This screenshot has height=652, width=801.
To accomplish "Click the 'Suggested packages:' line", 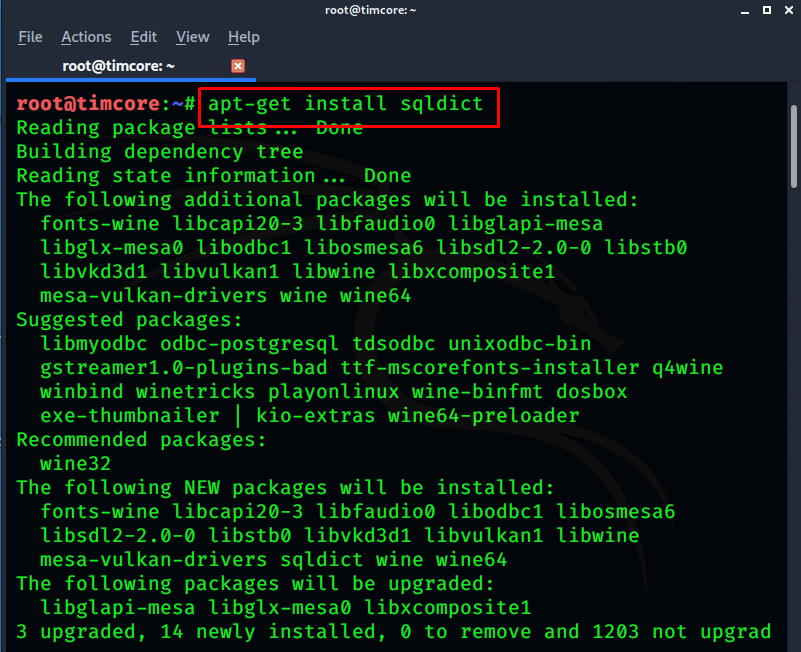I will coord(129,320).
